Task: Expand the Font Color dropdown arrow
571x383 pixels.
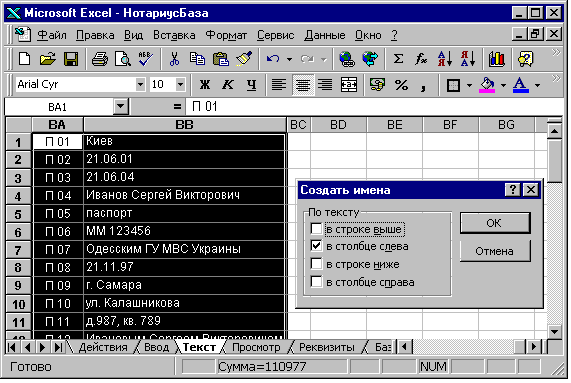Action: click(x=537, y=86)
